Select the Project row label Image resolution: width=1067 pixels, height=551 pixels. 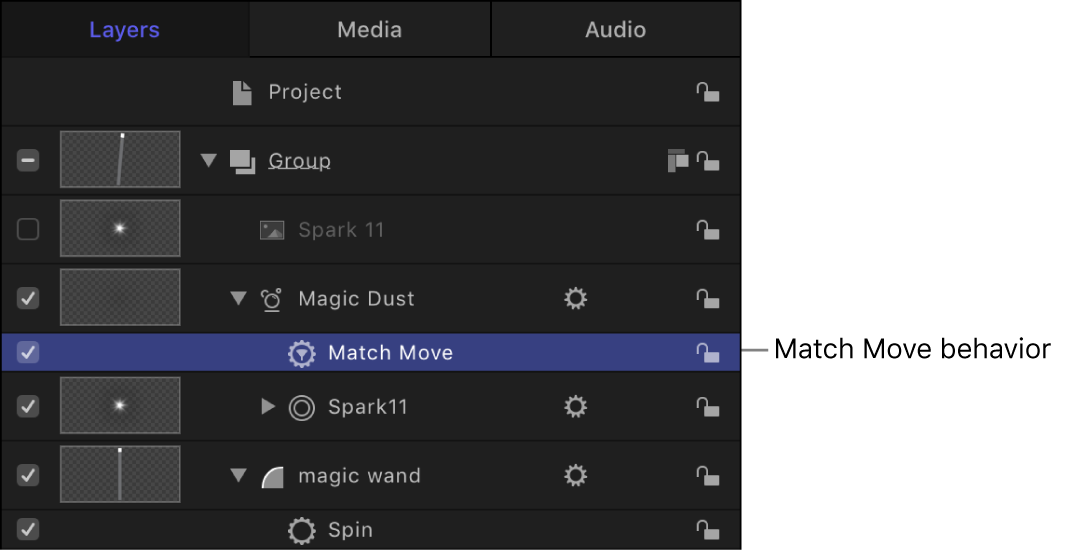pos(305,92)
